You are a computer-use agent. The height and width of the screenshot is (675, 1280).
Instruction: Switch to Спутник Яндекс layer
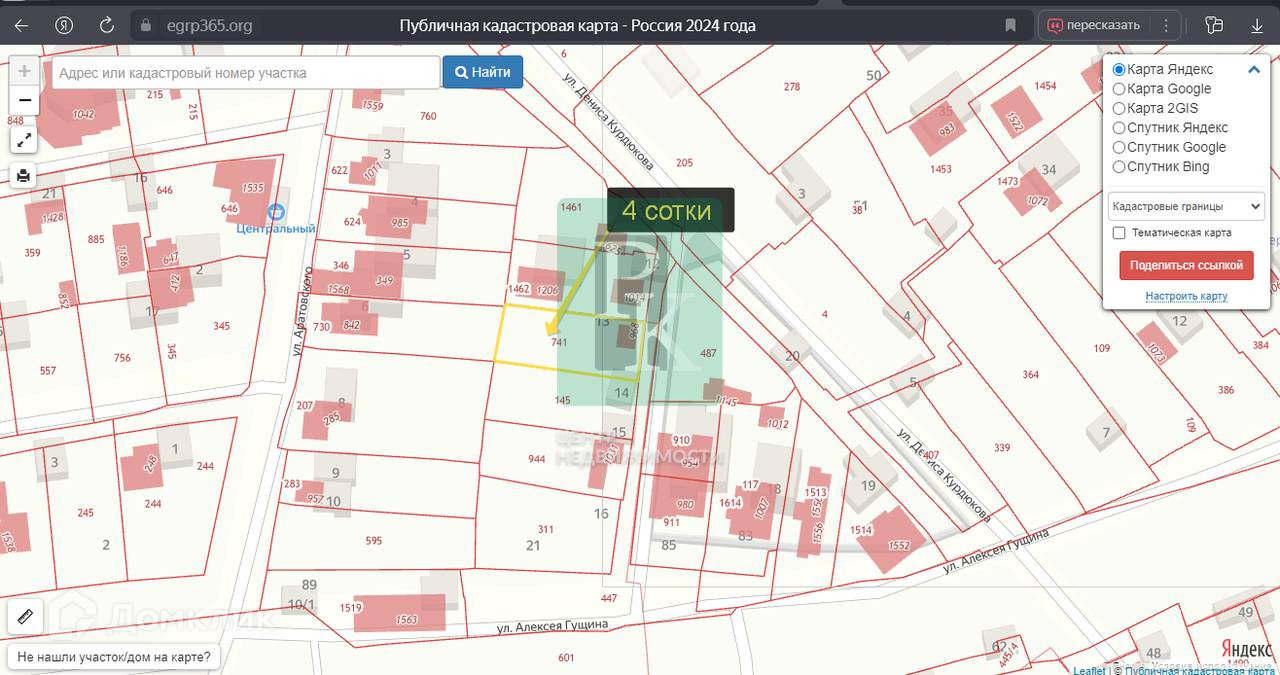[x=1119, y=128]
